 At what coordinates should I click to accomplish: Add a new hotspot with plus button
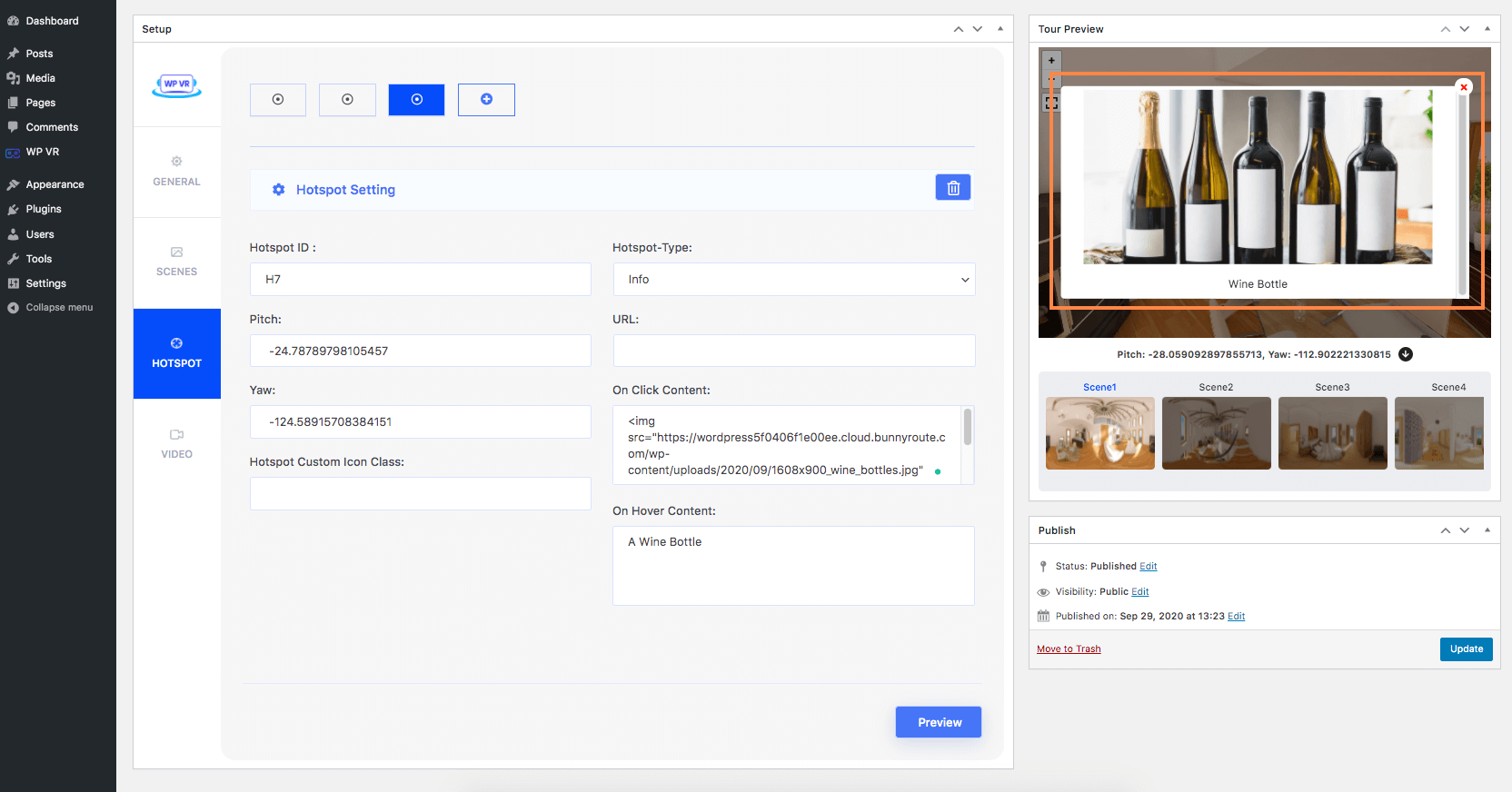tap(486, 100)
